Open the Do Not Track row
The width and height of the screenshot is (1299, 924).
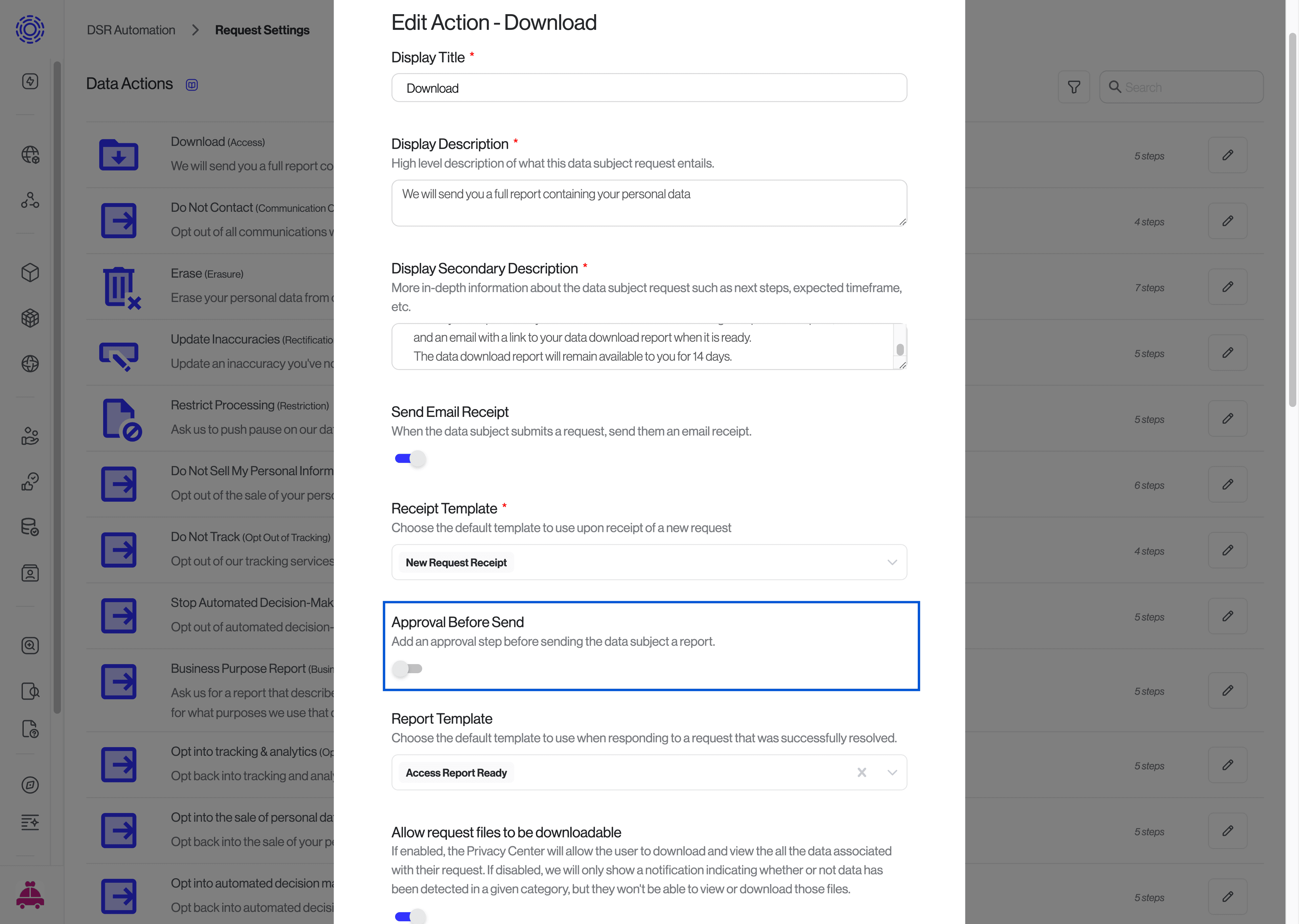tap(210, 549)
